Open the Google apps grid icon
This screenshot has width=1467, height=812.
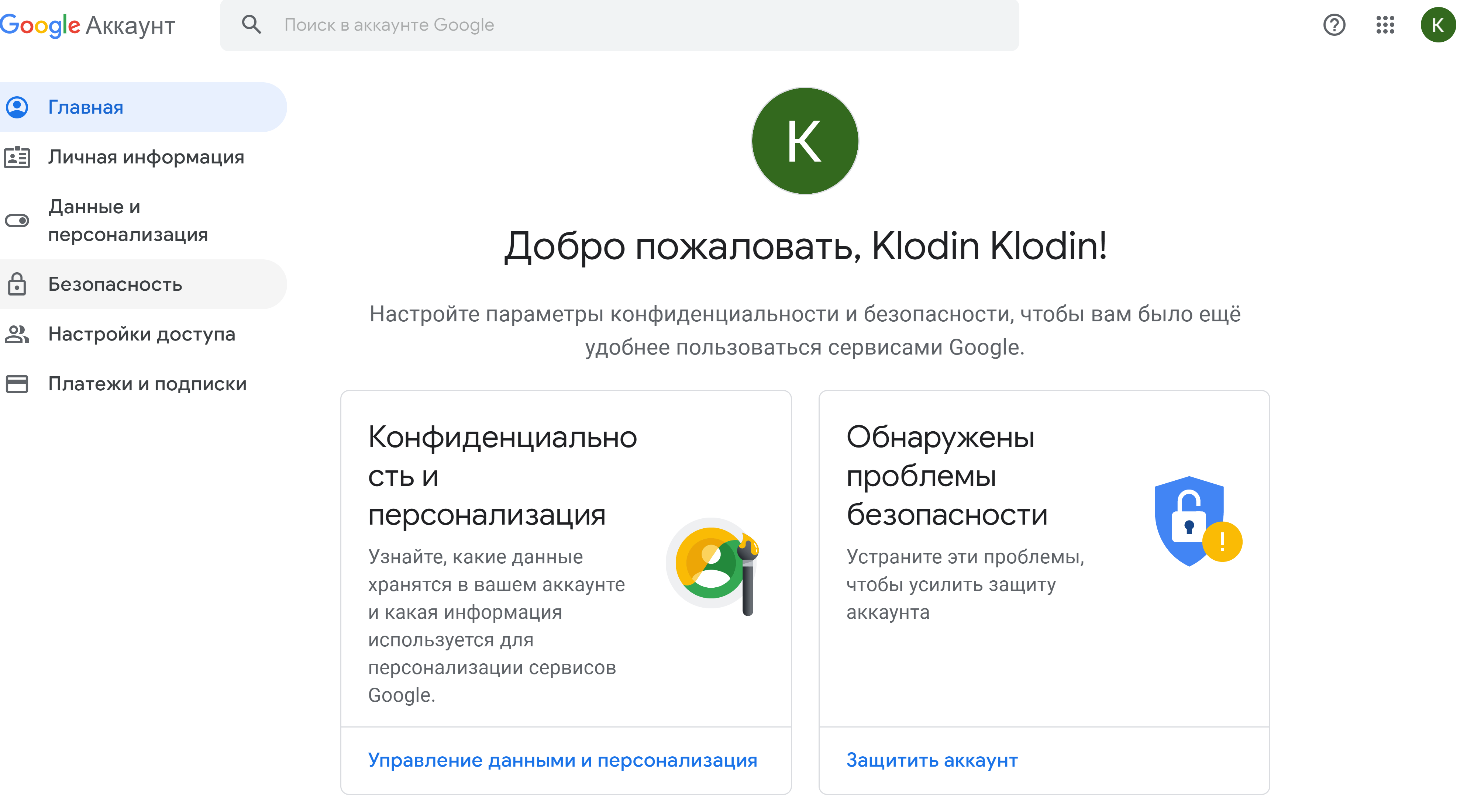1385,24
